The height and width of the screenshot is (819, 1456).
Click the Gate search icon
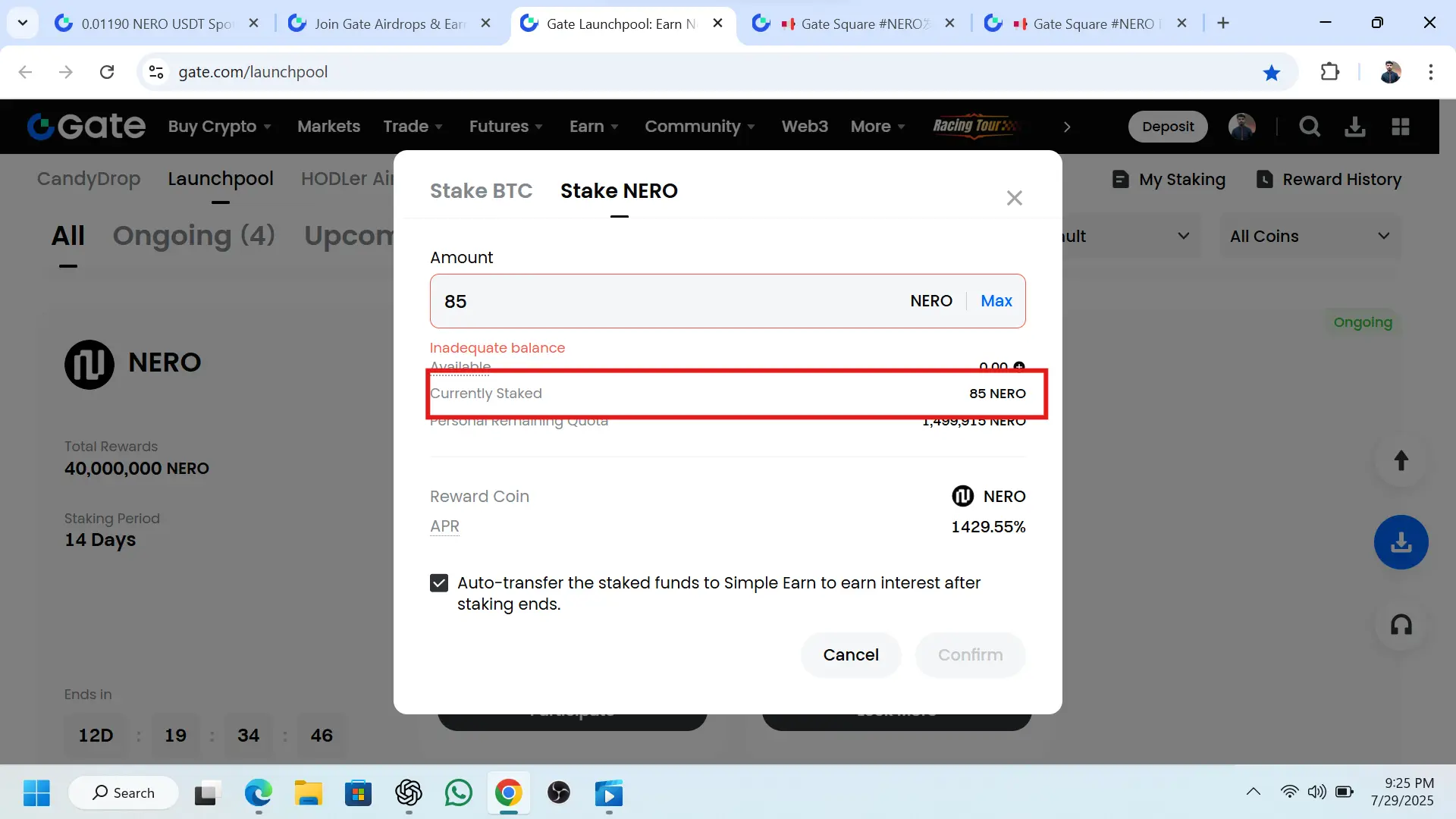point(1310,127)
